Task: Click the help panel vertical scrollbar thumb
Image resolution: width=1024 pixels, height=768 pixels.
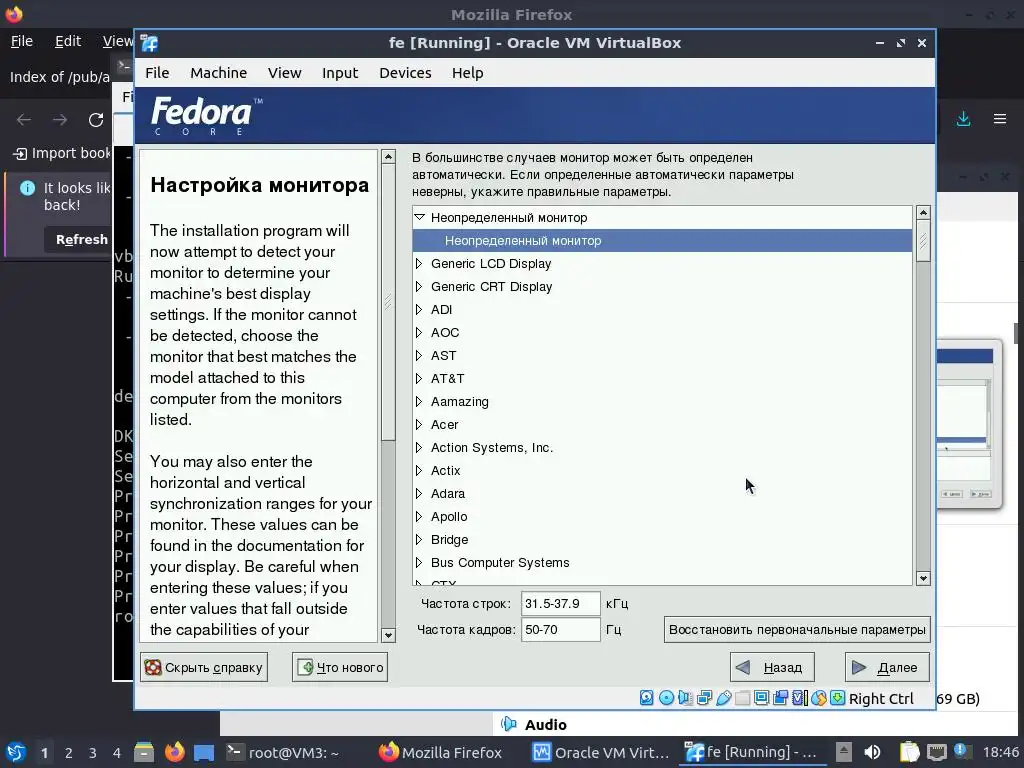Action: click(388, 302)
